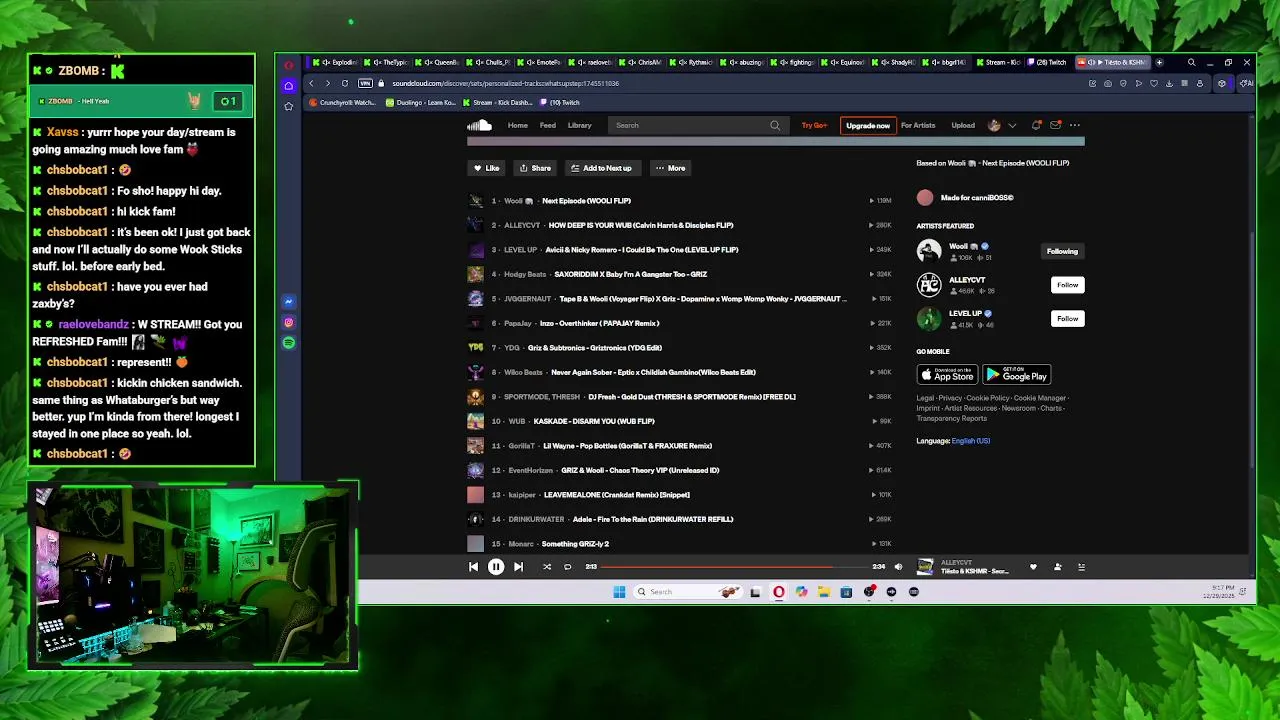1280x720 pixels.
Task: Open the Library tab
Action: (x=580, y=125)
